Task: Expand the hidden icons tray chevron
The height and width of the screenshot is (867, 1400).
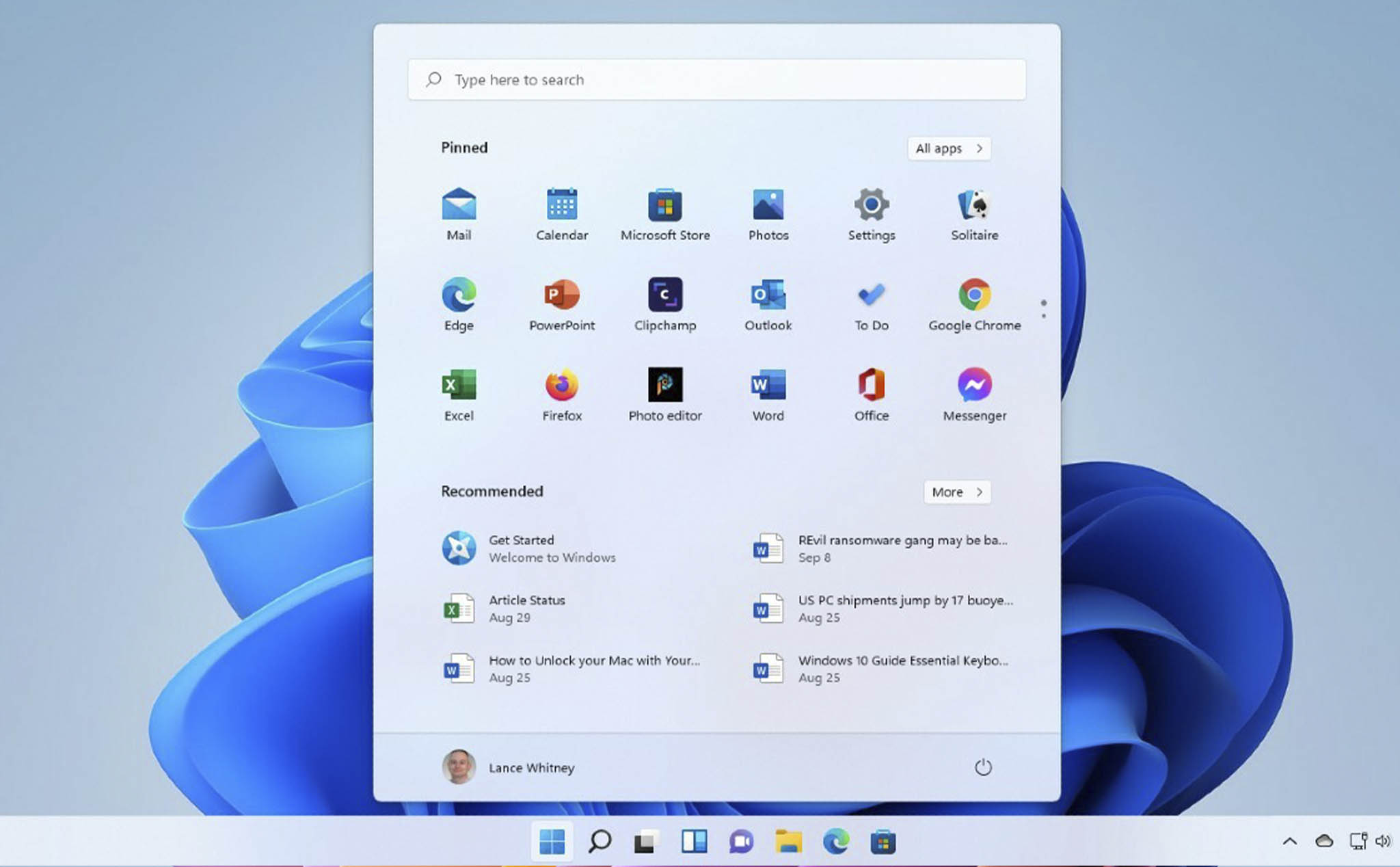Action: pos(1290,842)
